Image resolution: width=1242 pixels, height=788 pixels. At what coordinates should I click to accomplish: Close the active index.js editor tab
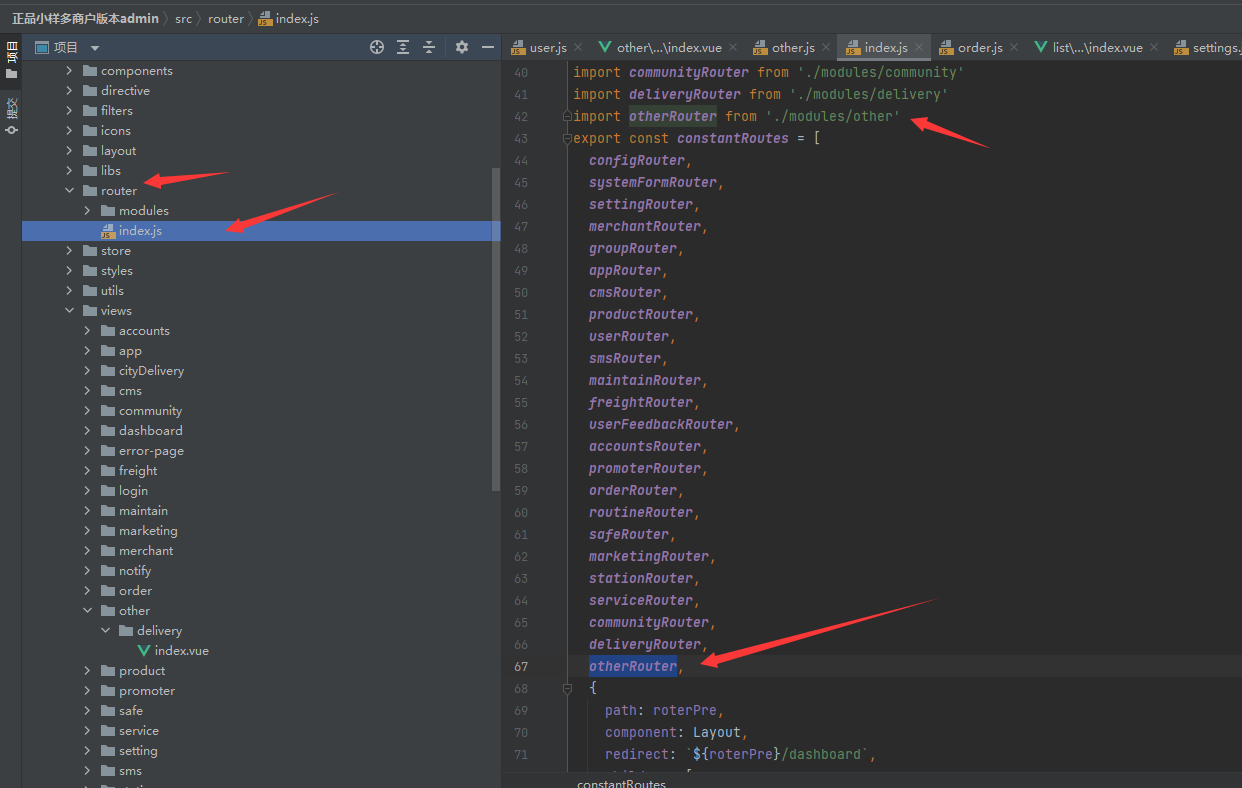(x=918, y=47)
